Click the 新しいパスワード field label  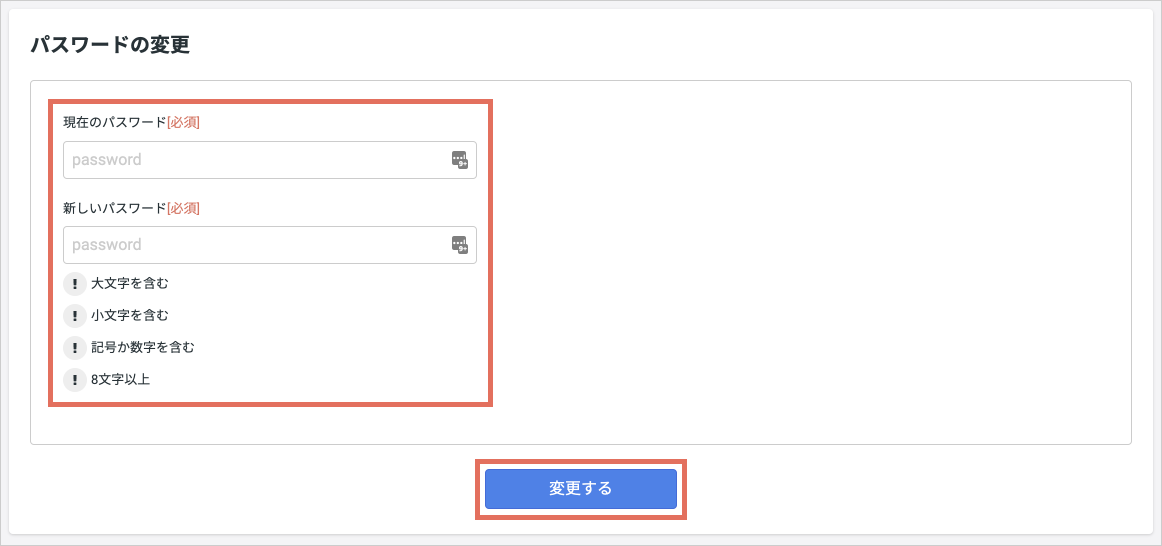point(115,208)
